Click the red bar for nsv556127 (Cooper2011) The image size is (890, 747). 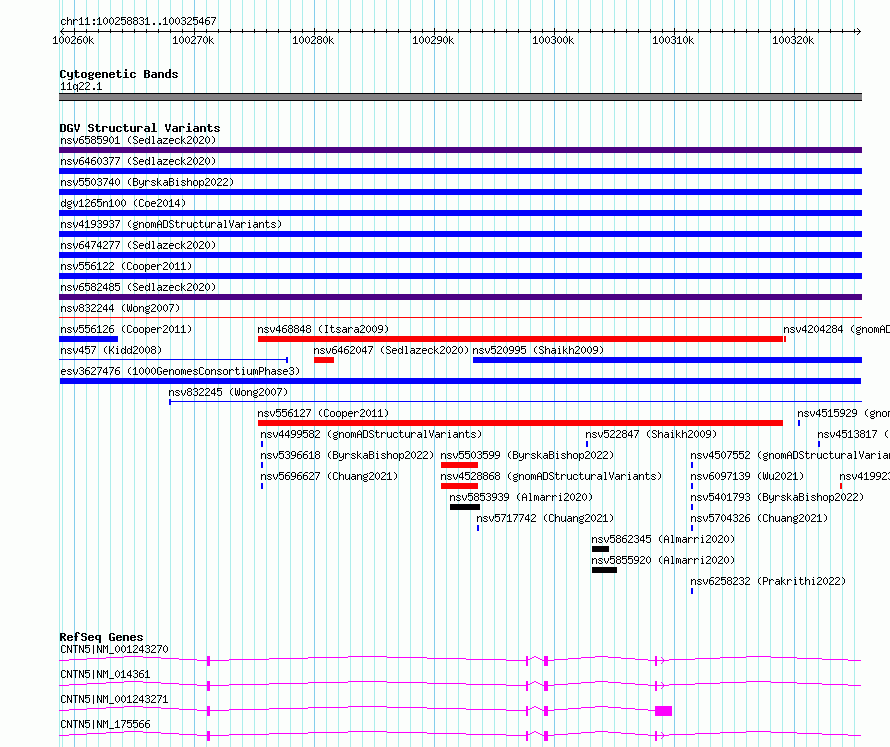(520, 423)
